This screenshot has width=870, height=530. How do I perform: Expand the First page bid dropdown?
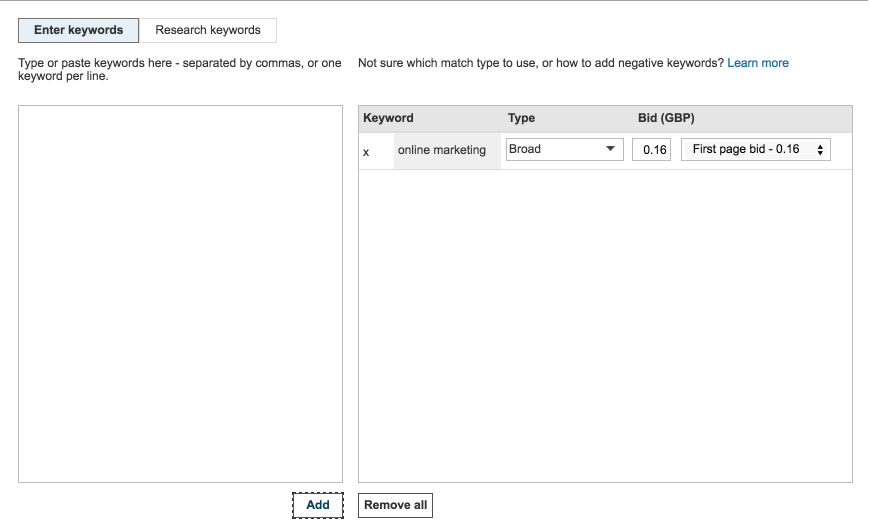click(x=754, y=150)
